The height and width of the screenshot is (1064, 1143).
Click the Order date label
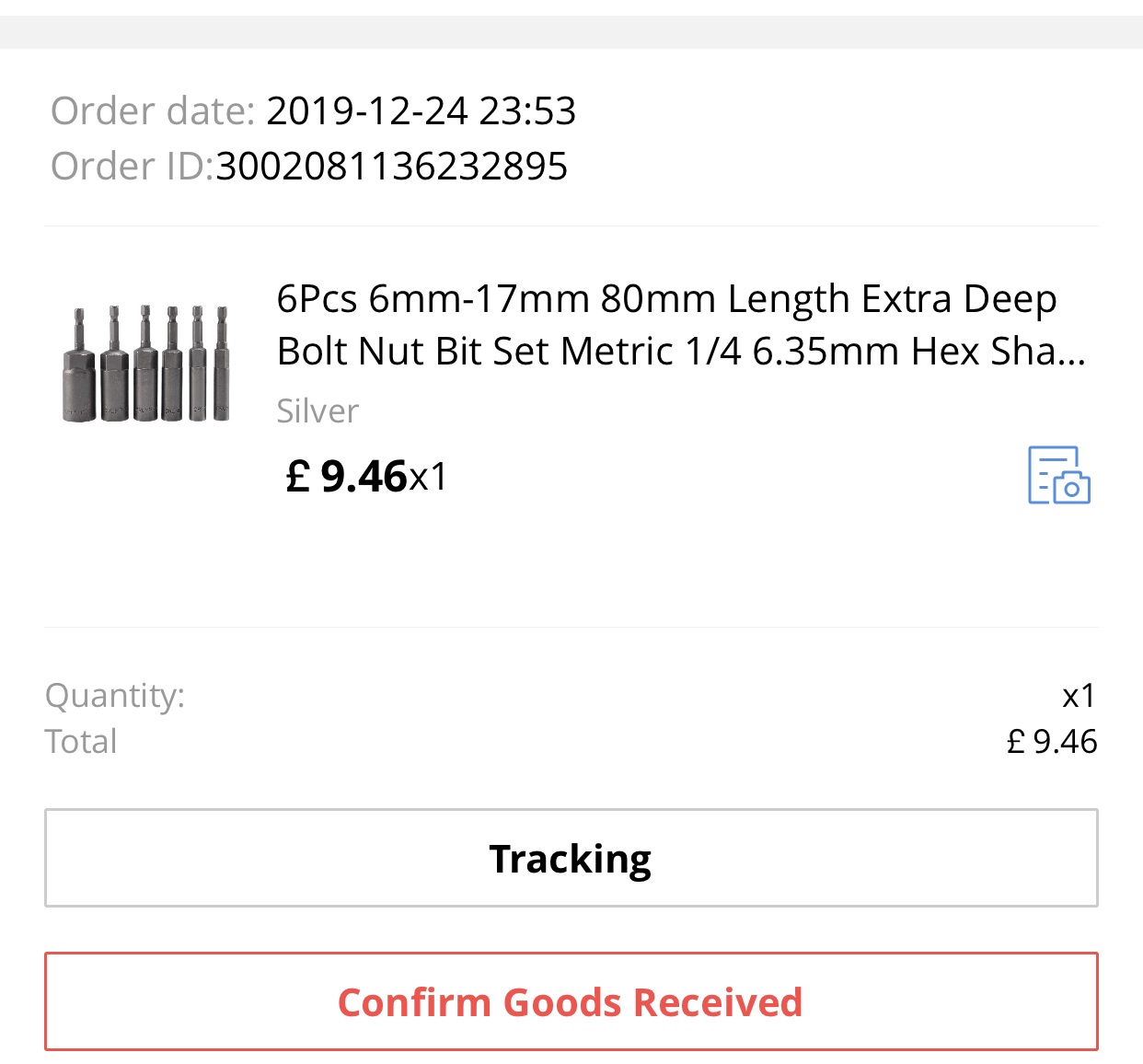coord(153,111)
